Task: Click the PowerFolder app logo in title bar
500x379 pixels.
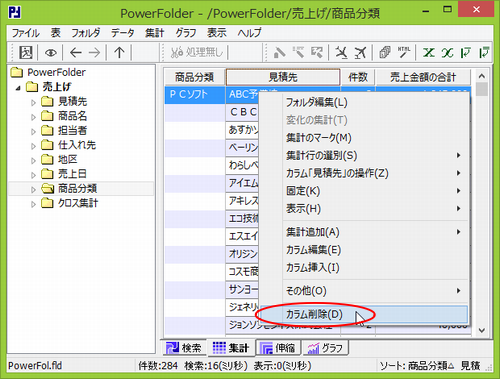Action: point(14,12)
